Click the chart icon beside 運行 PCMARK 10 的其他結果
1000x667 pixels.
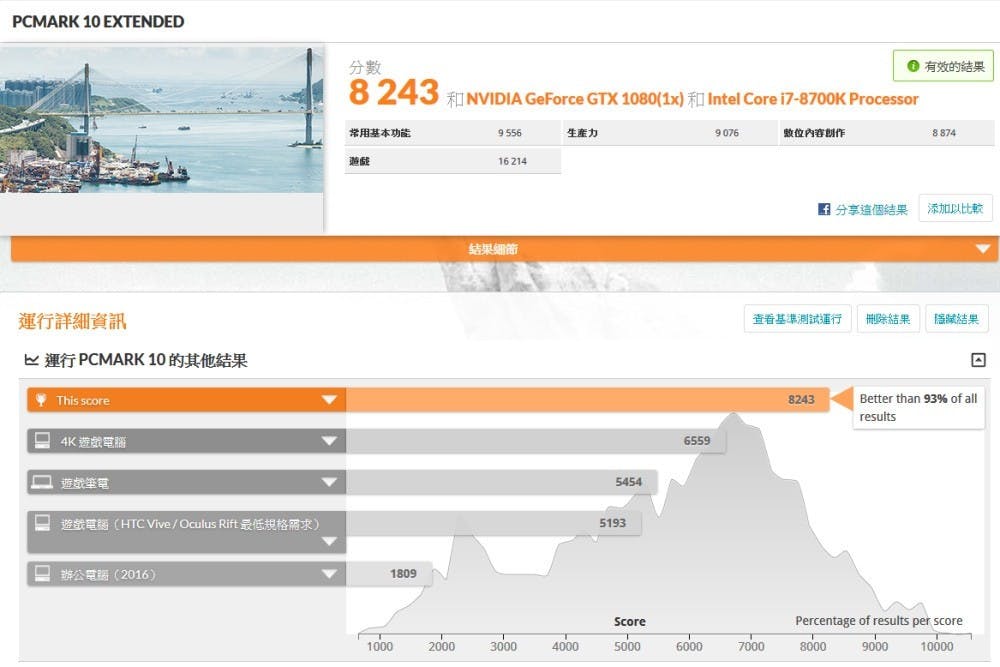coord(31,360)
